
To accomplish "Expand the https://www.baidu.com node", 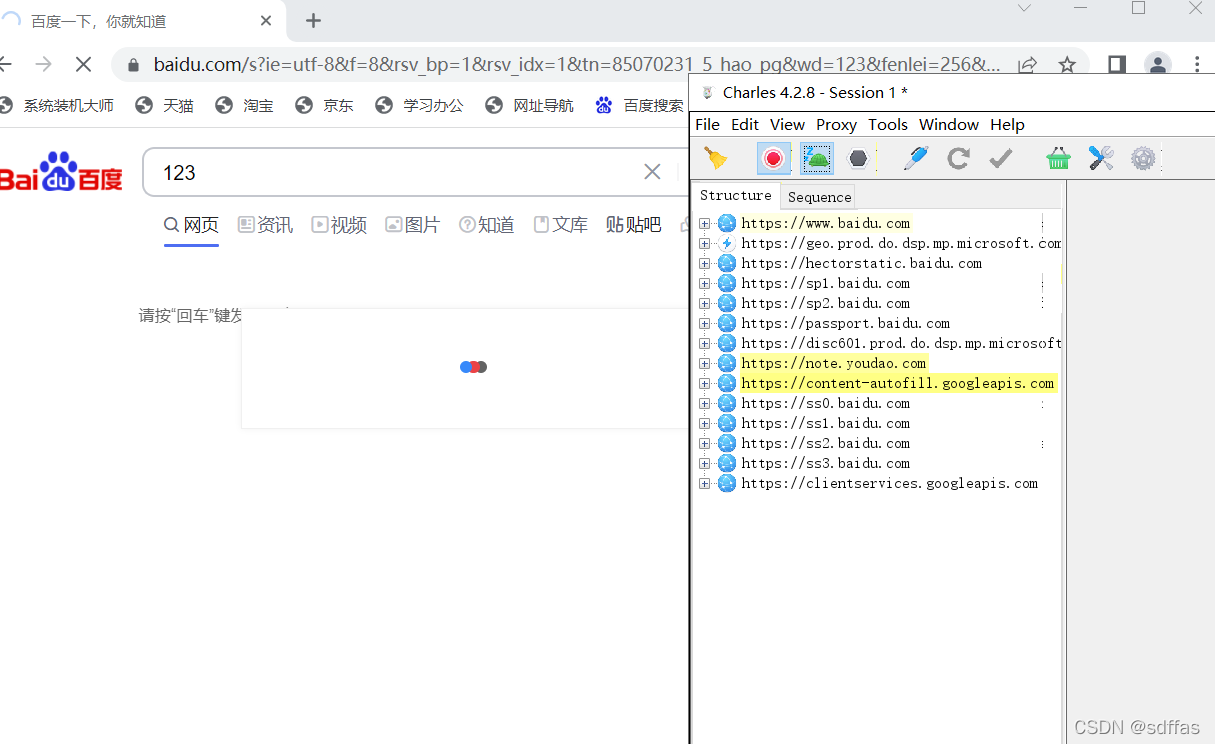I will coord(705,223).
